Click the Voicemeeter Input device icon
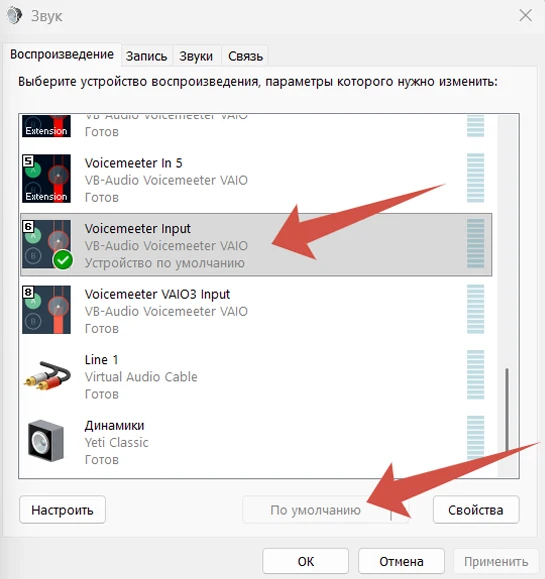Screen dimensions: 545x579 [x=46, y=244]
